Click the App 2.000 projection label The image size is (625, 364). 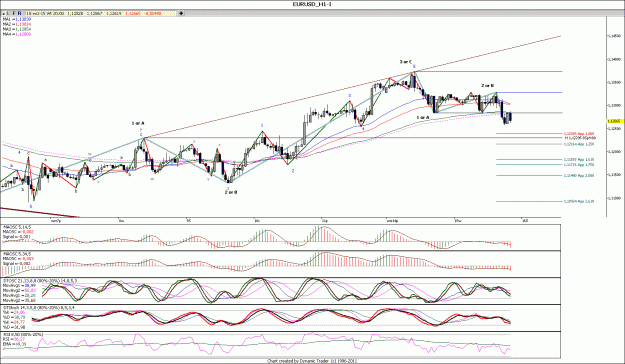[579, 175]
